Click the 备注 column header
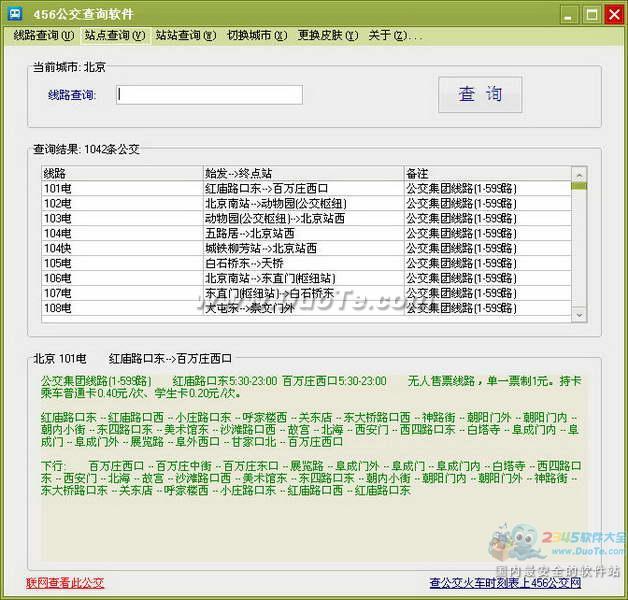The width and height of the screenshot is (628, 600). tap(487, 173)
